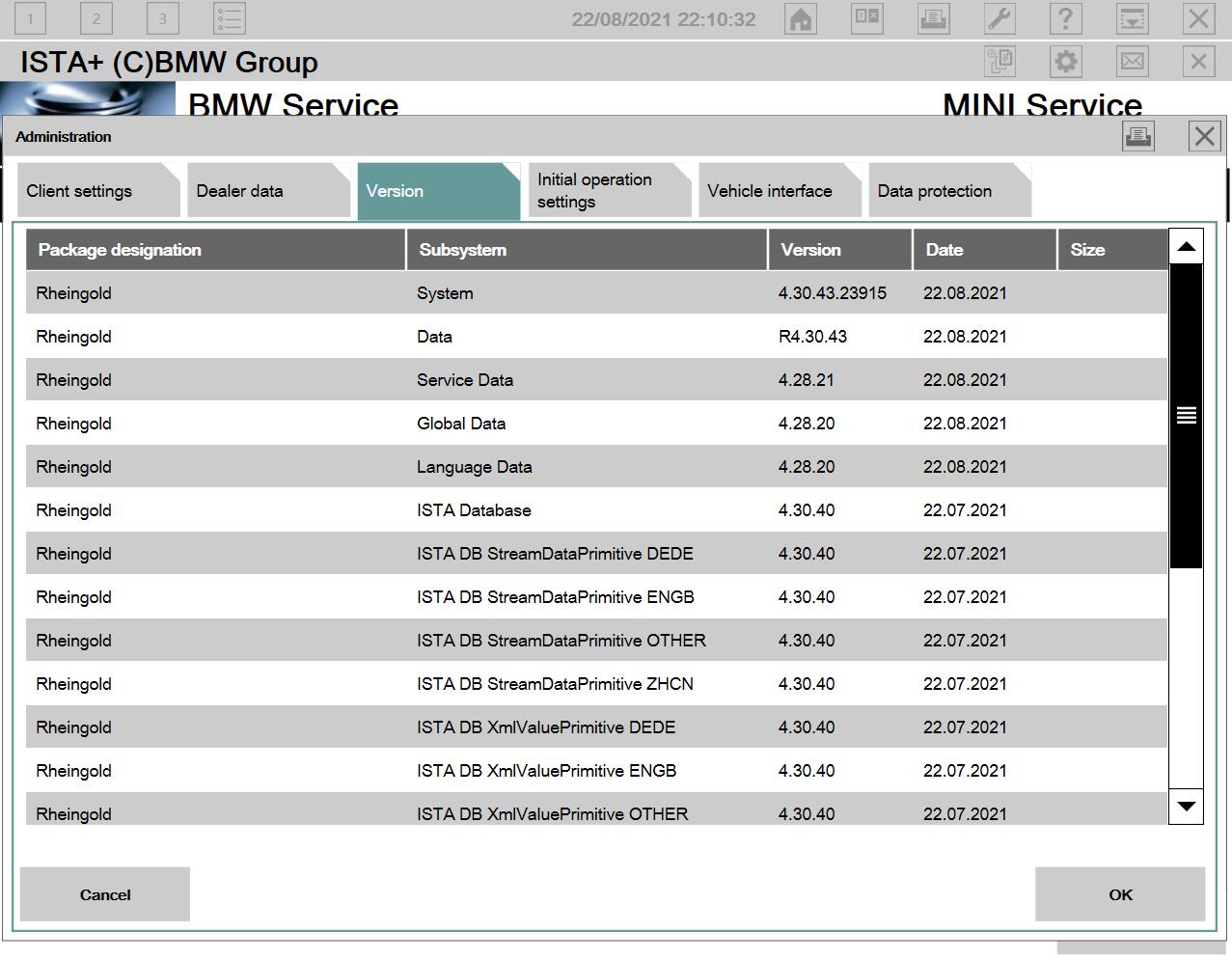Select session slot 1
The image size is (1232, 960).
point(32,18)
